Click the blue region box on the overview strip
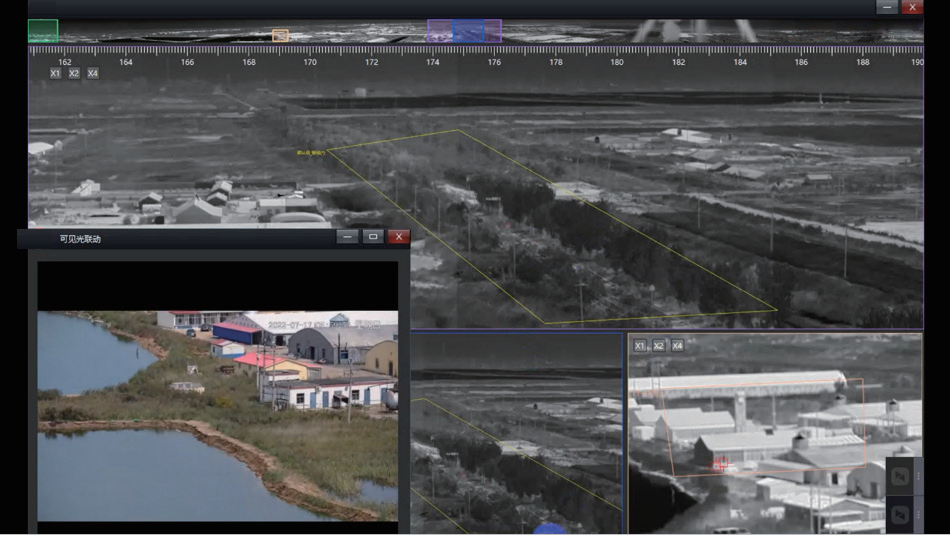 click(x=468, y=31)
